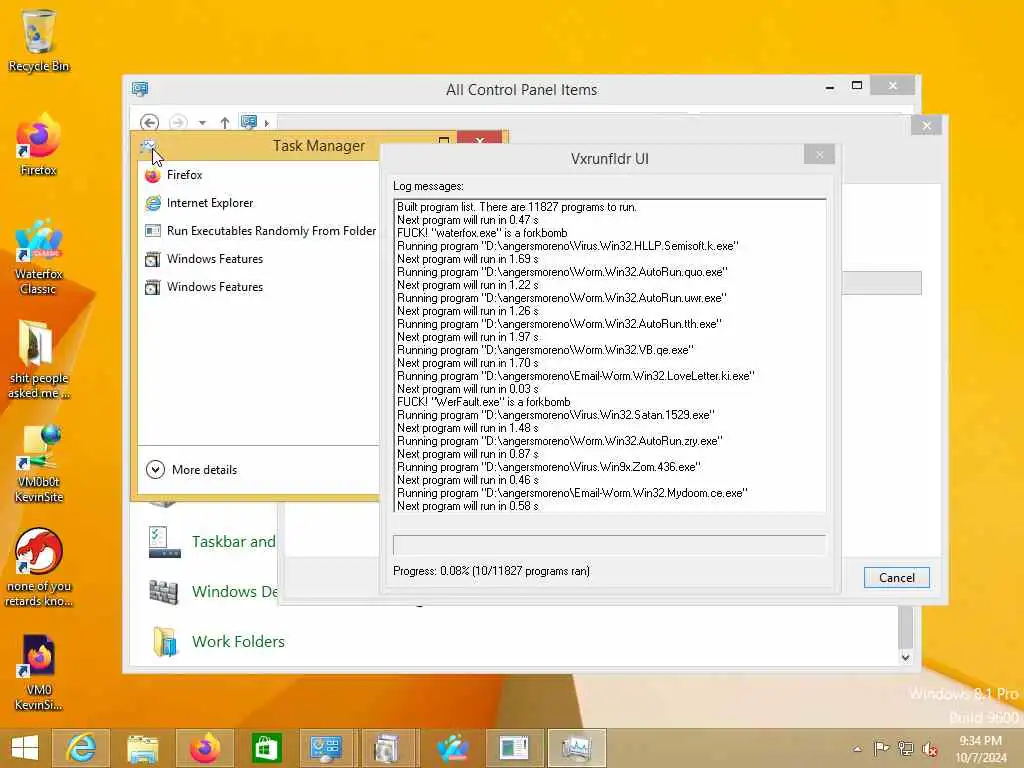
Task: Open the network icon in tray
Action: [x=906, y=749]
